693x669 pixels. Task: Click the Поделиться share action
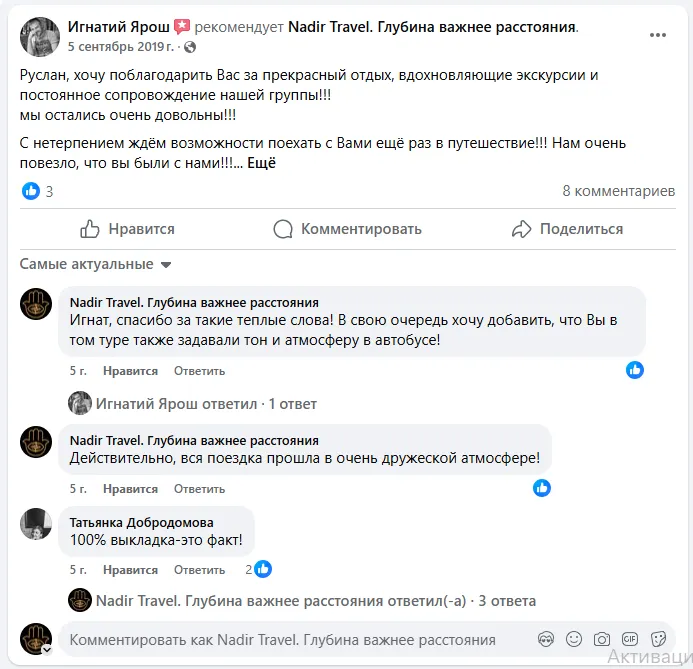[x=567, y=229]
